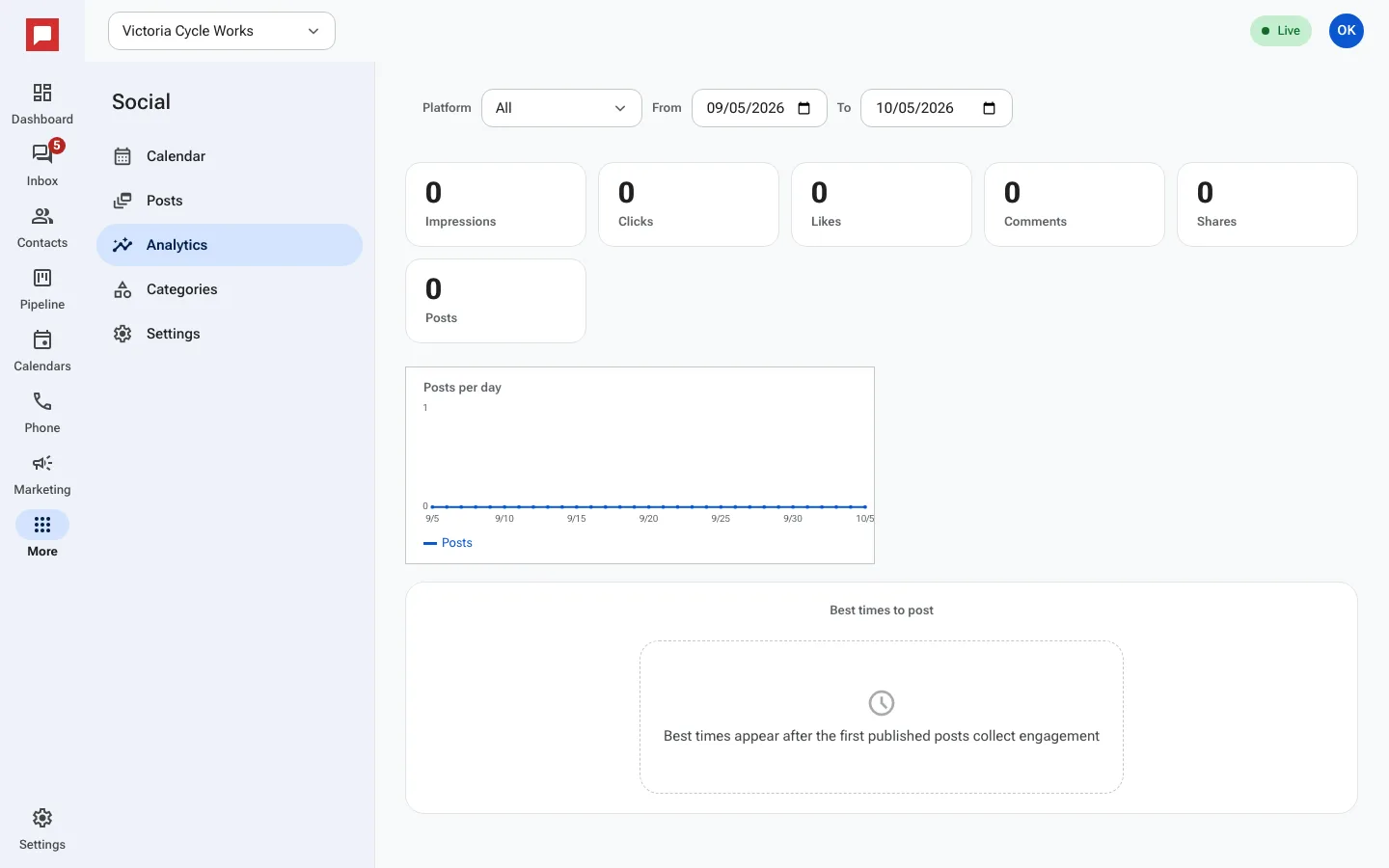Open the To date calendar picker icon
The height and width of the screenshot is (868, 1389).
(989, 108)
